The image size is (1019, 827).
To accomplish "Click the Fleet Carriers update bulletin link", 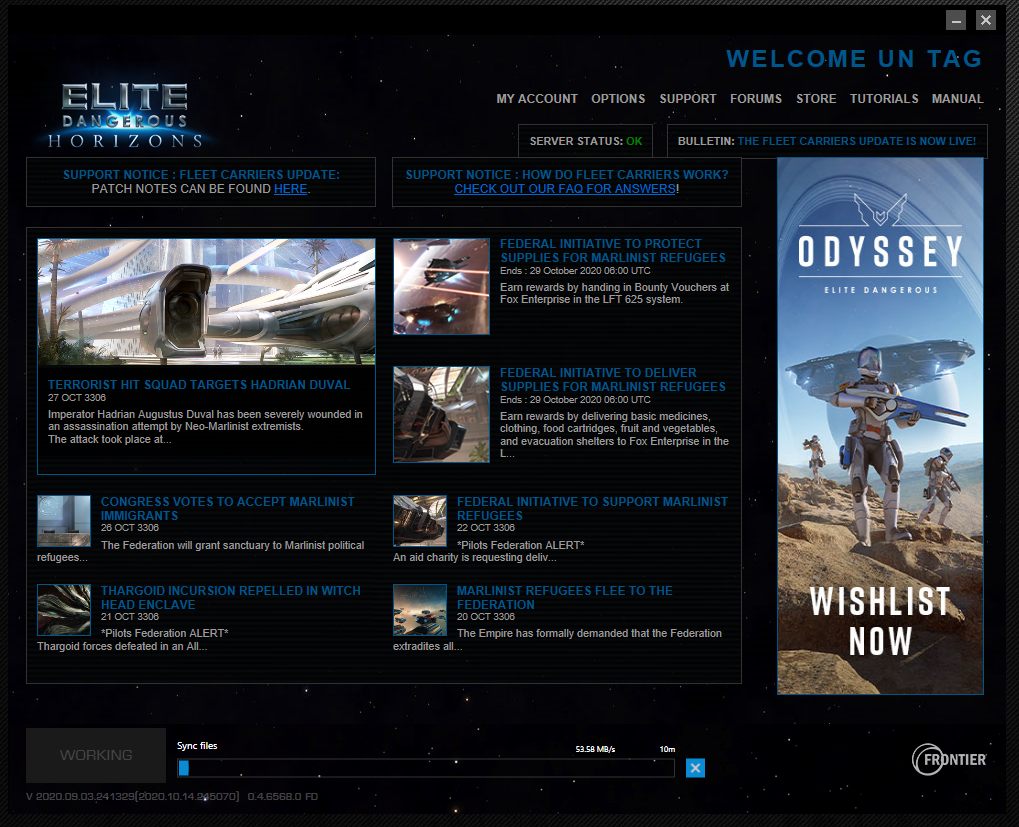I will click(857, 141).
